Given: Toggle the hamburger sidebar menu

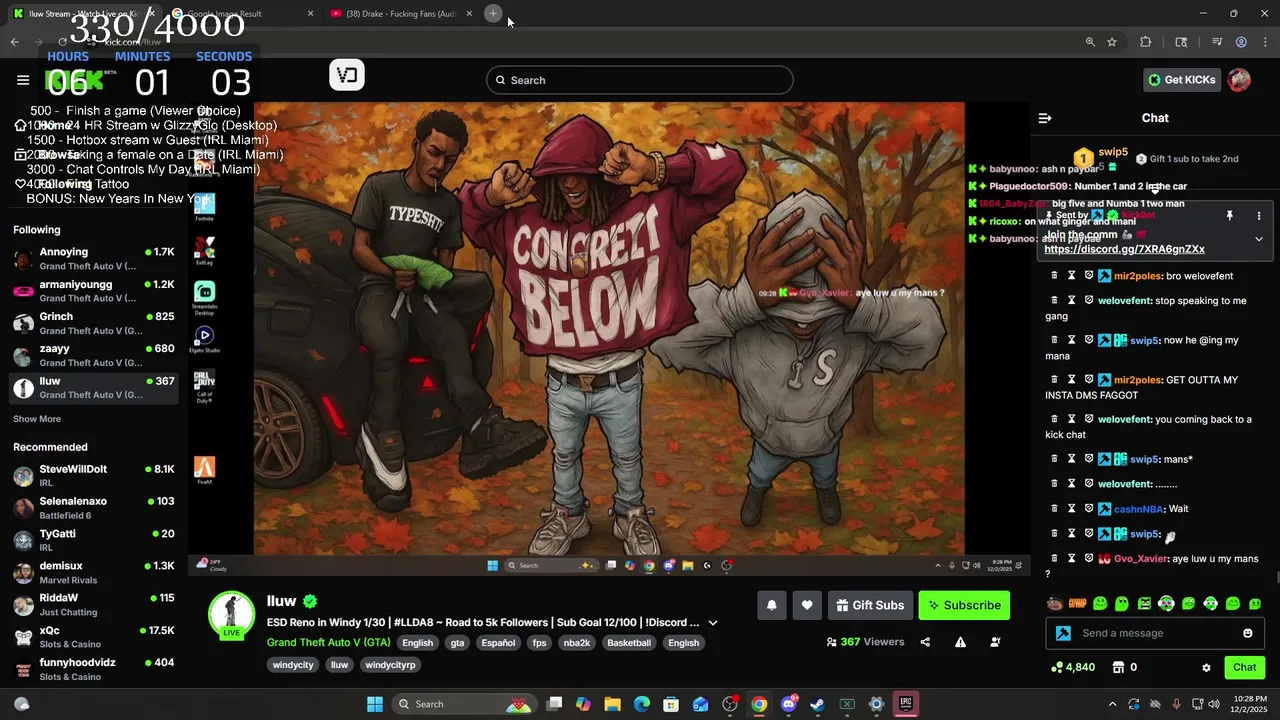Looking at the screenshot, I should click(23, 80).
